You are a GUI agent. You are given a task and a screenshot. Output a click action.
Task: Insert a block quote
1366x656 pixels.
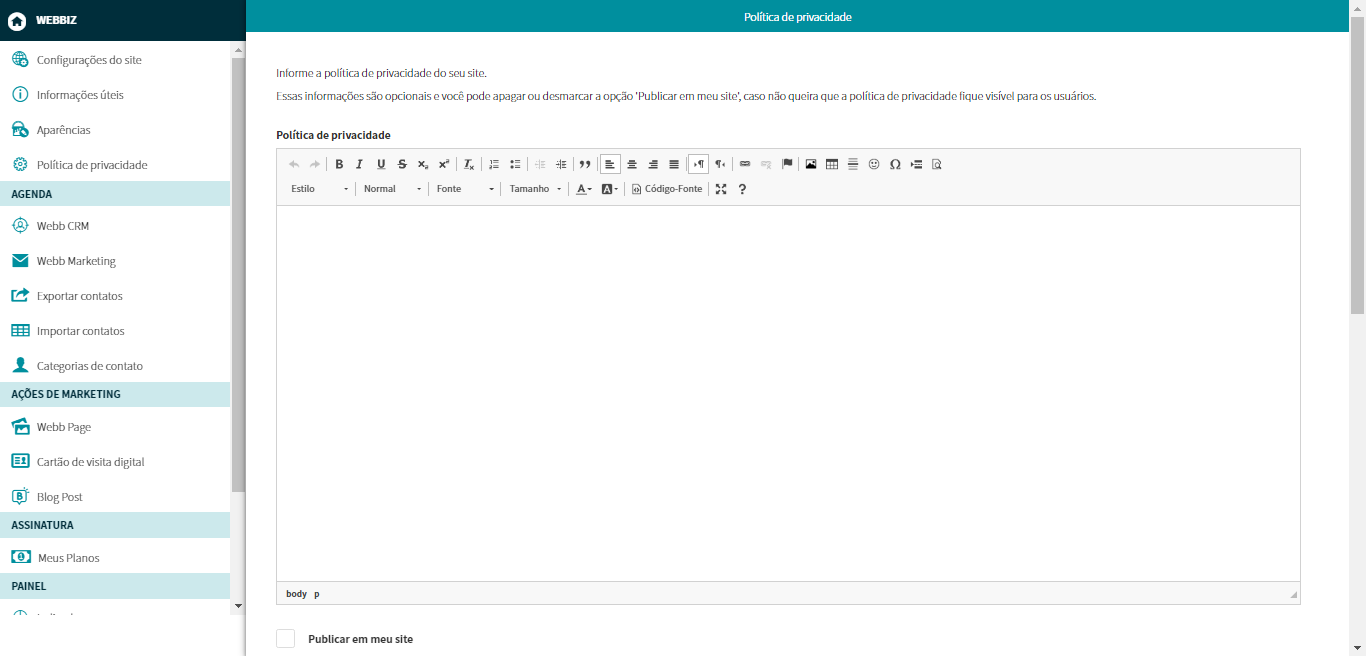pyautogui.click(x=585, y=164)
